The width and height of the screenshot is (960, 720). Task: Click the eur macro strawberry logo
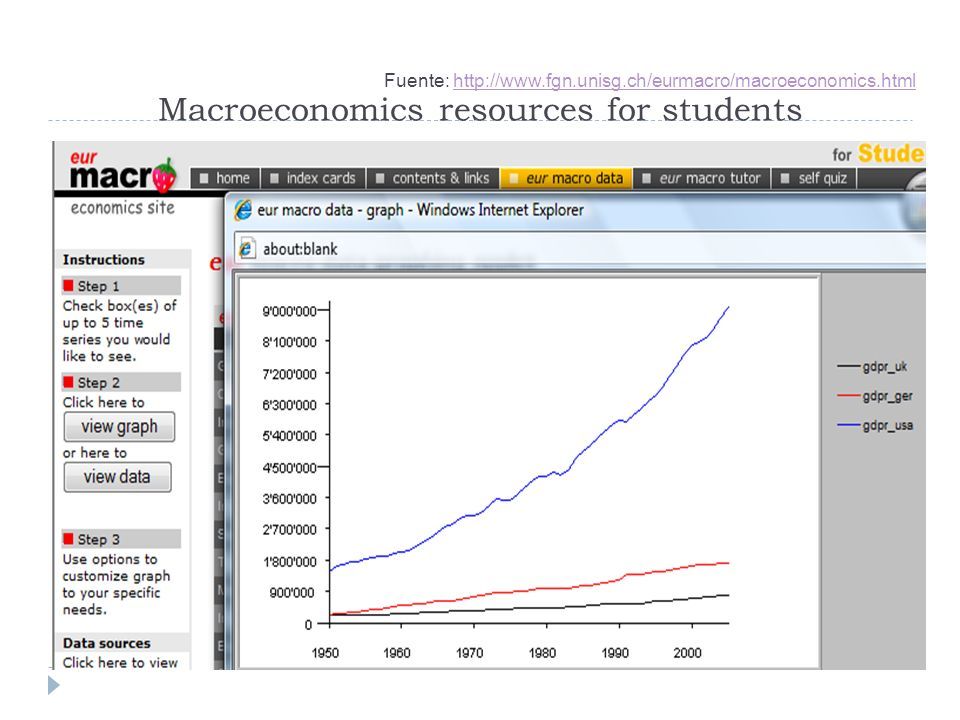(x=123, y=171)
